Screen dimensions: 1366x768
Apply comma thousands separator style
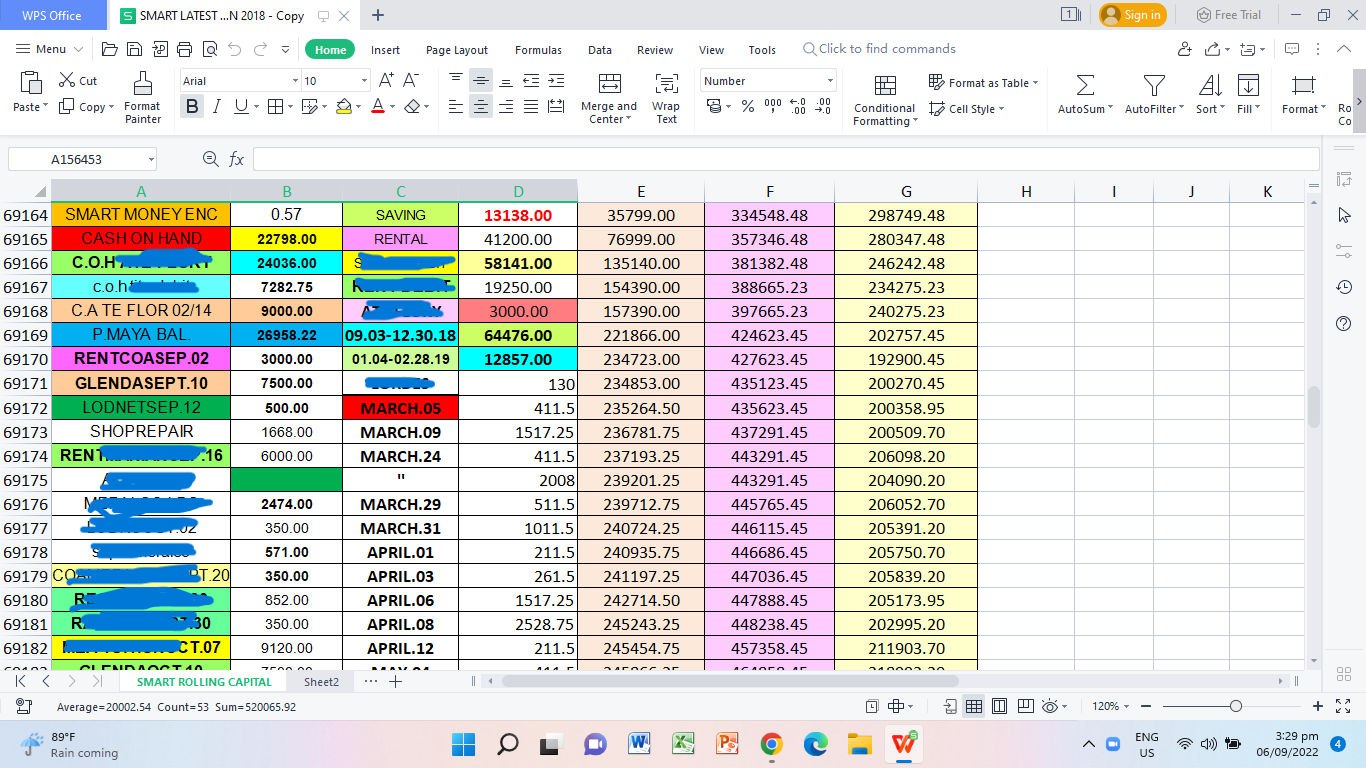coord(773,106)
